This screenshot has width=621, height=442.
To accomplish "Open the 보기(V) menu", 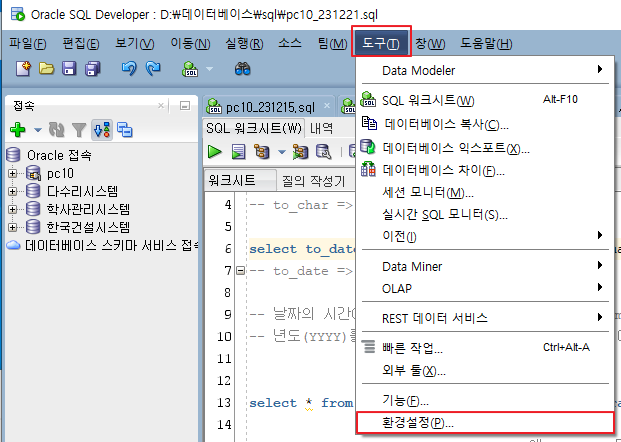I will coord(135,43).
